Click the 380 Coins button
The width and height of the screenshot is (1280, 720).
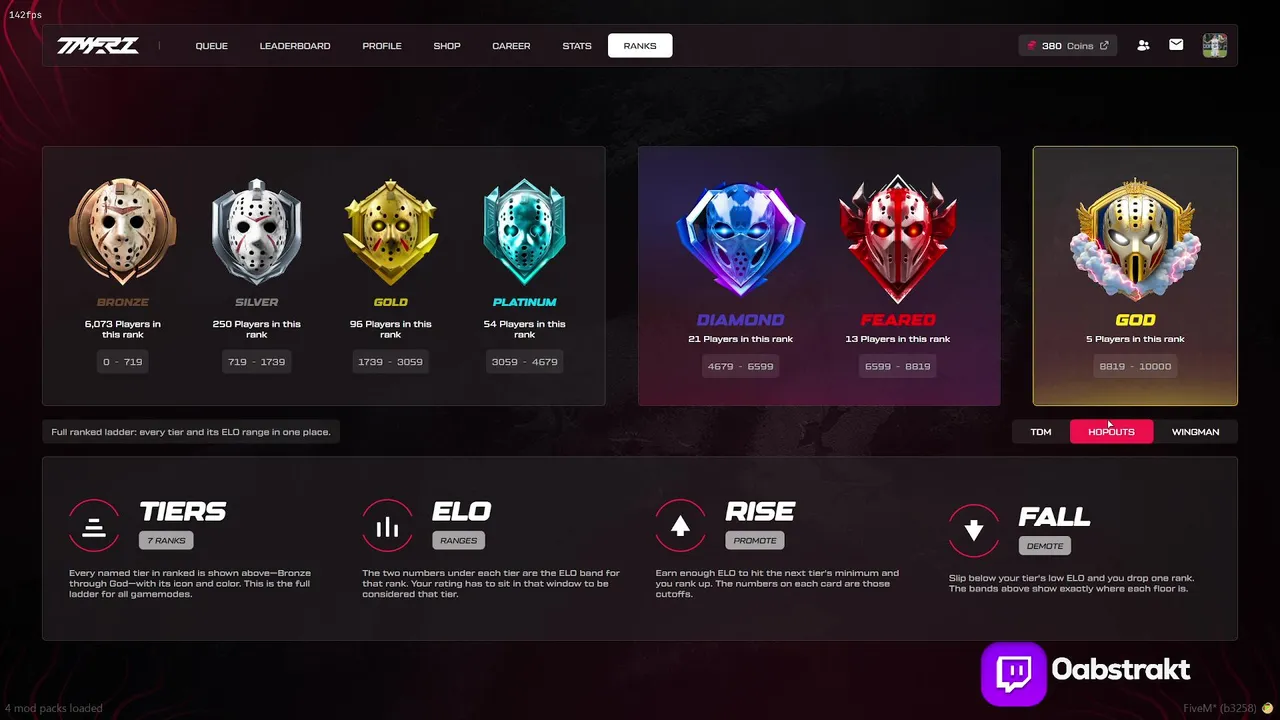pyautogui.click(x=1067, y=46)
